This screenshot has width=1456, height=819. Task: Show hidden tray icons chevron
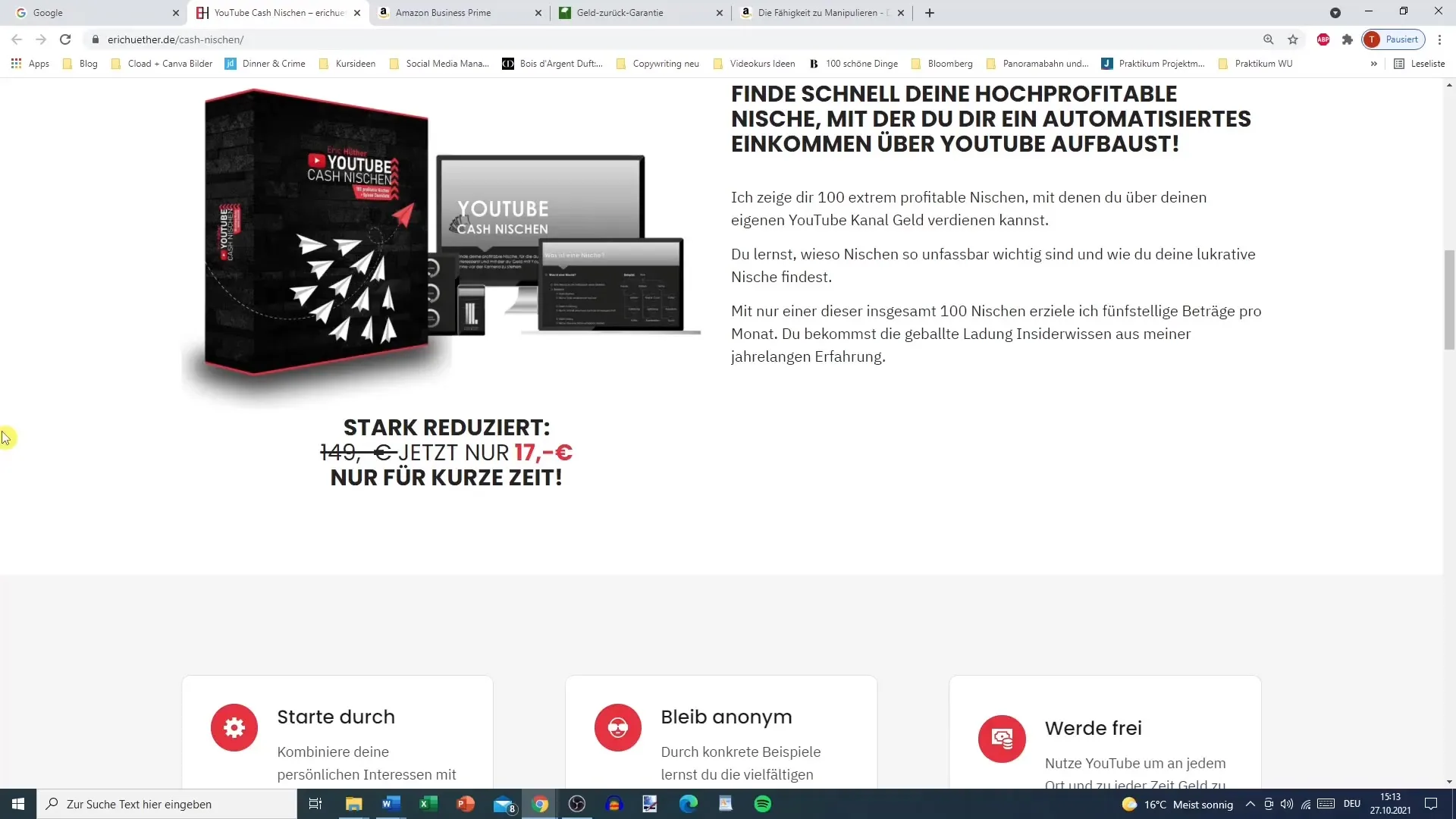(x=1250, y=804)
